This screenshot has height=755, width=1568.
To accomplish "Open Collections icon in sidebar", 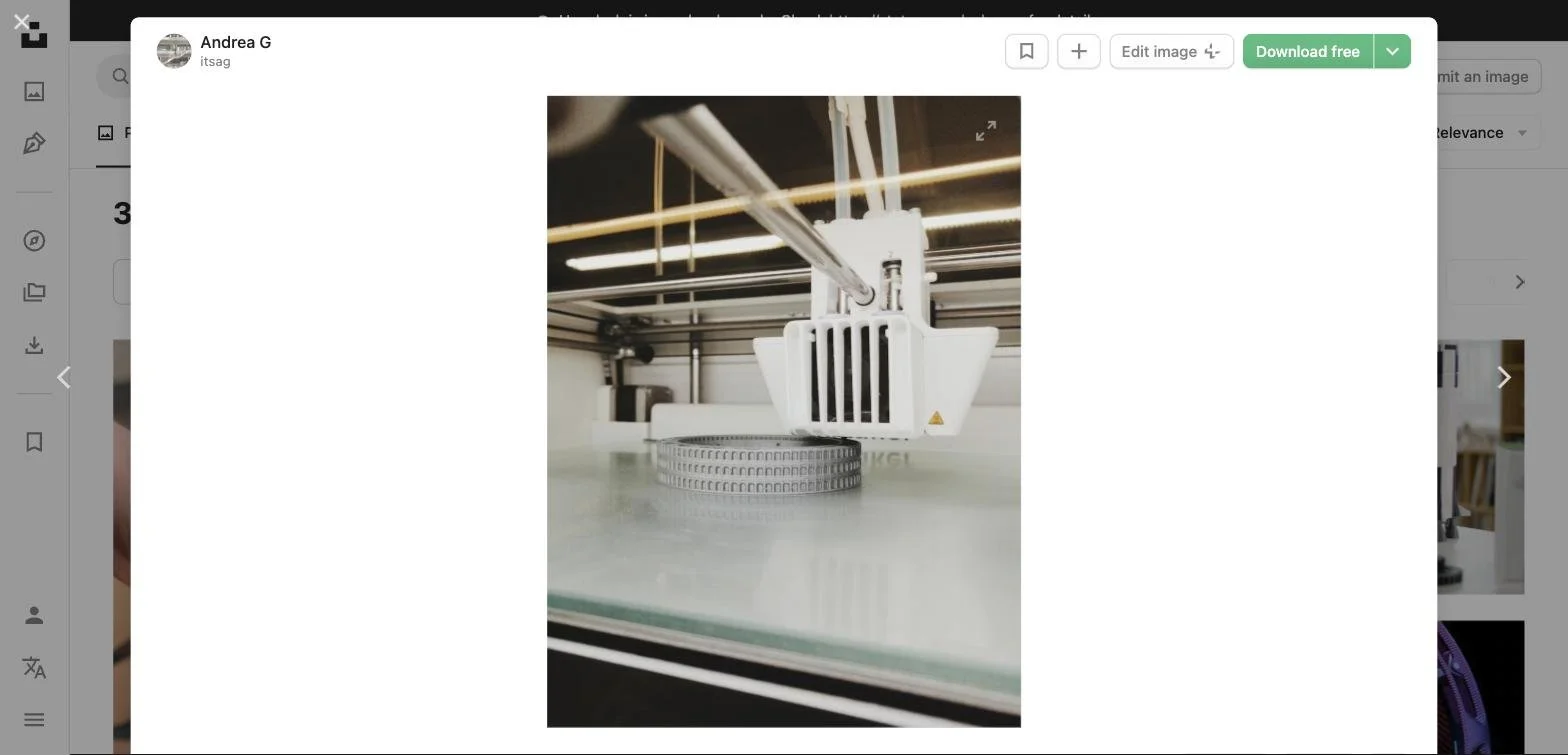I will coord(34,293).
